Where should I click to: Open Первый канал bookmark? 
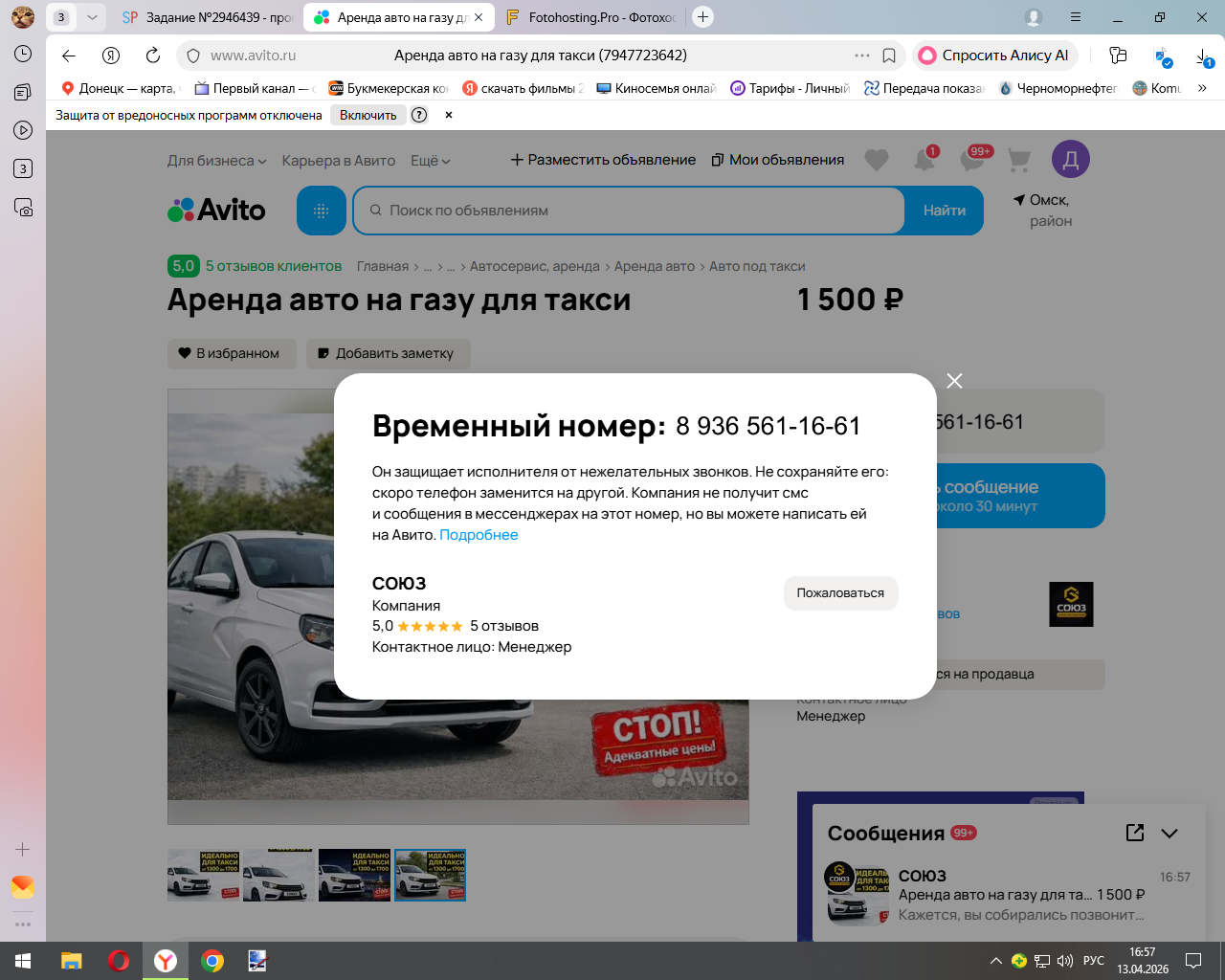point(255,88)
